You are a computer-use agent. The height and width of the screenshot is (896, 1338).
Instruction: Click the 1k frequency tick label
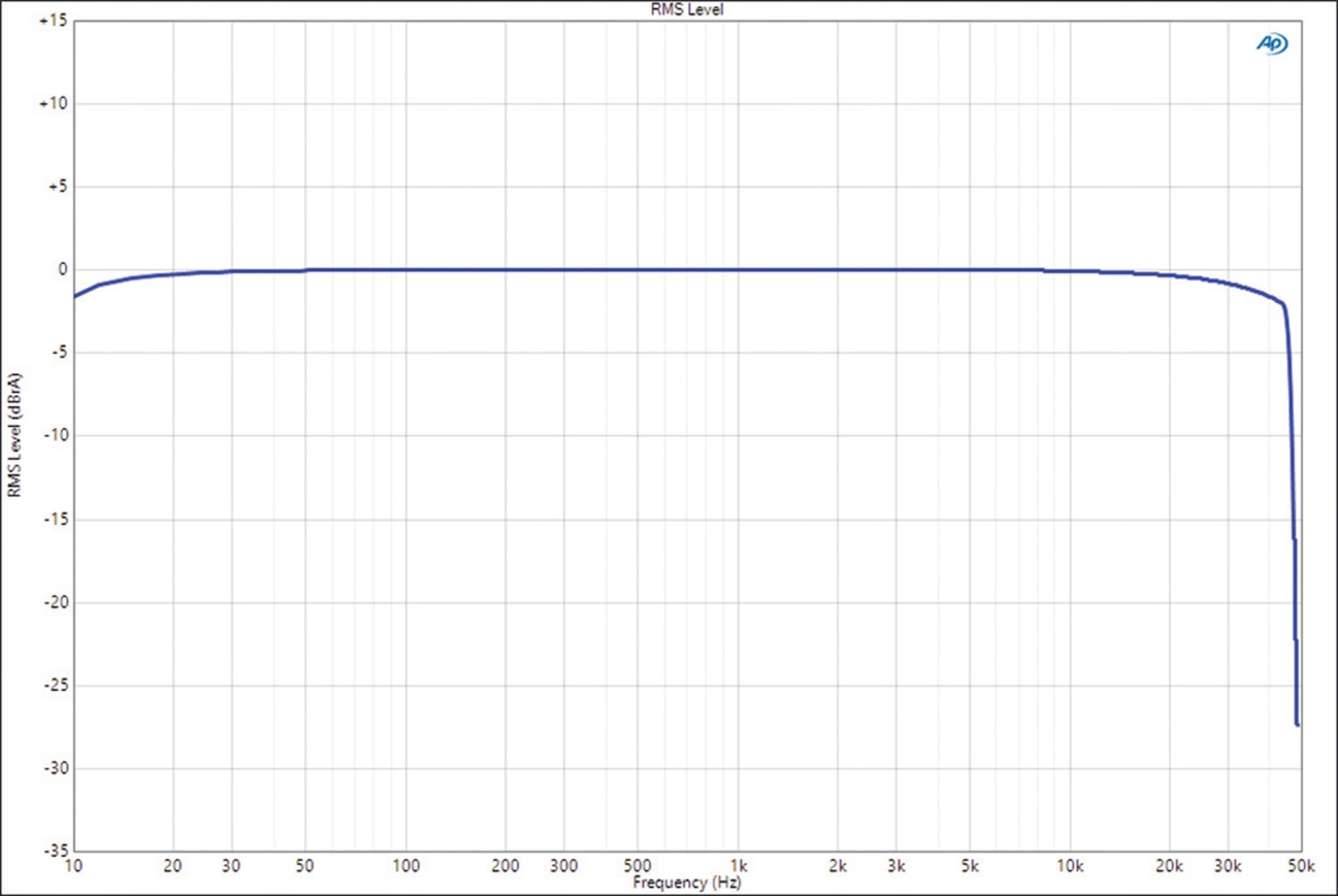click(x=739, y=866)
